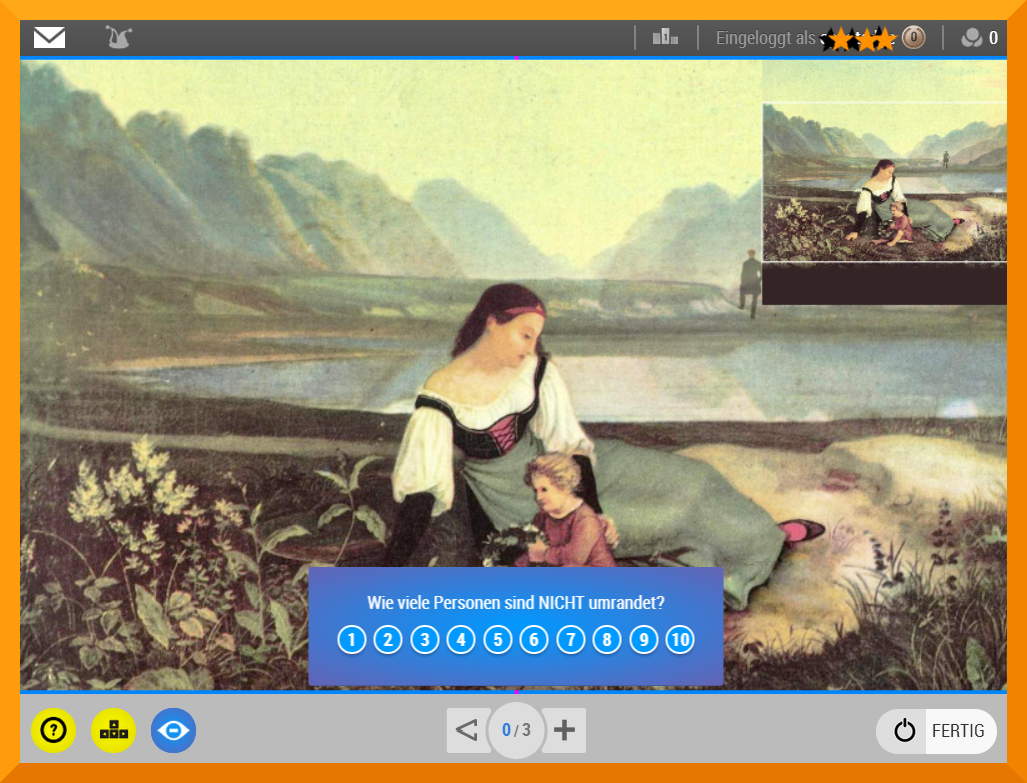Select answer 8
The width and height of the screenshot is (1027, 783).
point(607,640)
